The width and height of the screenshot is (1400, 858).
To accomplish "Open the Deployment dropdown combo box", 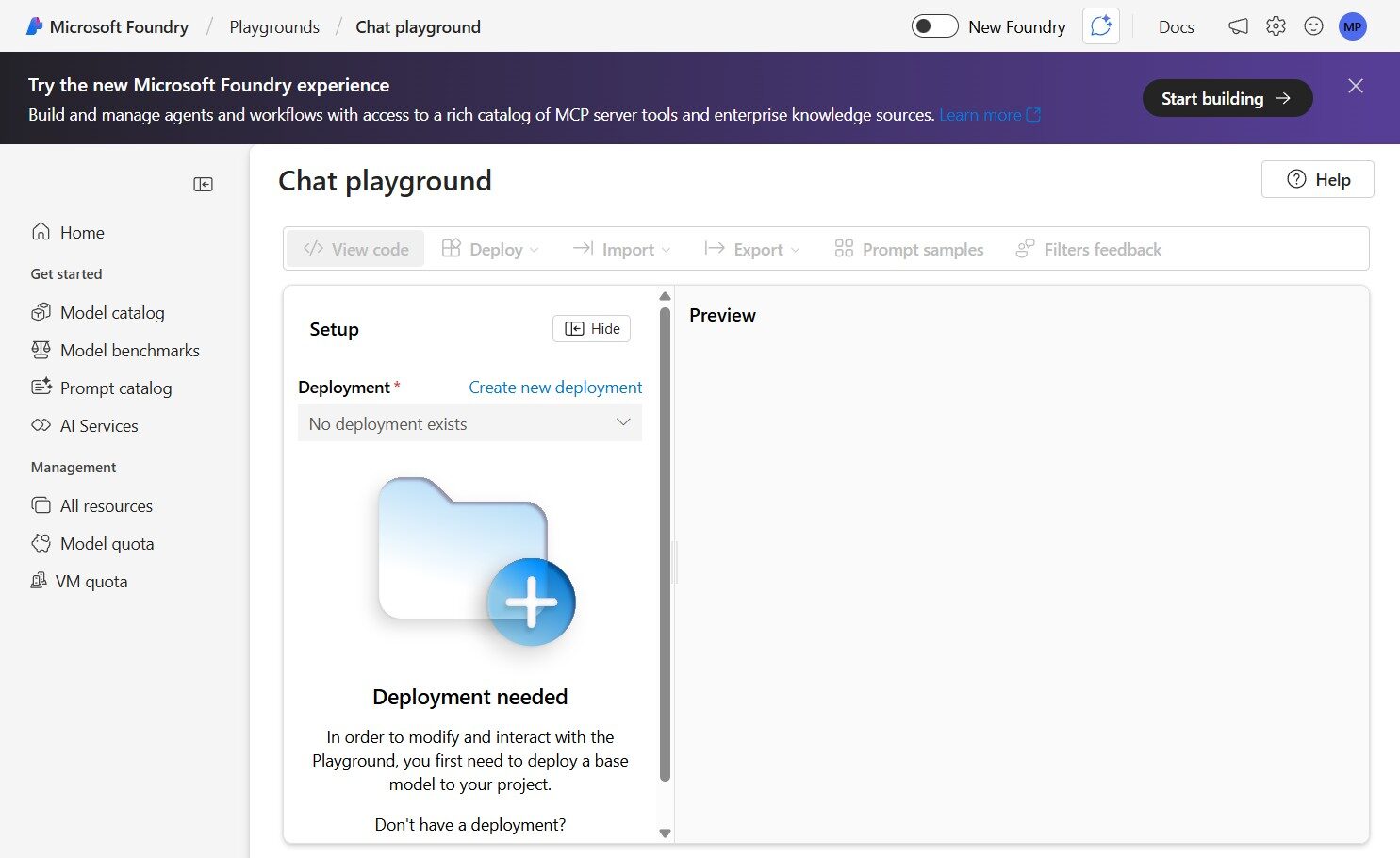I will [469, 423].
